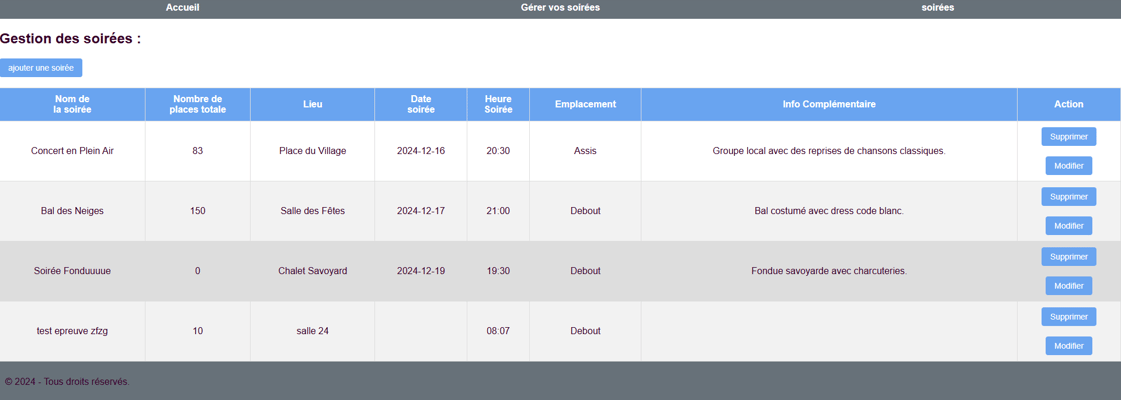Click Modifier for Bal des Neiges
Viewport: 1121px width, 400px height.
point(1069,226)
